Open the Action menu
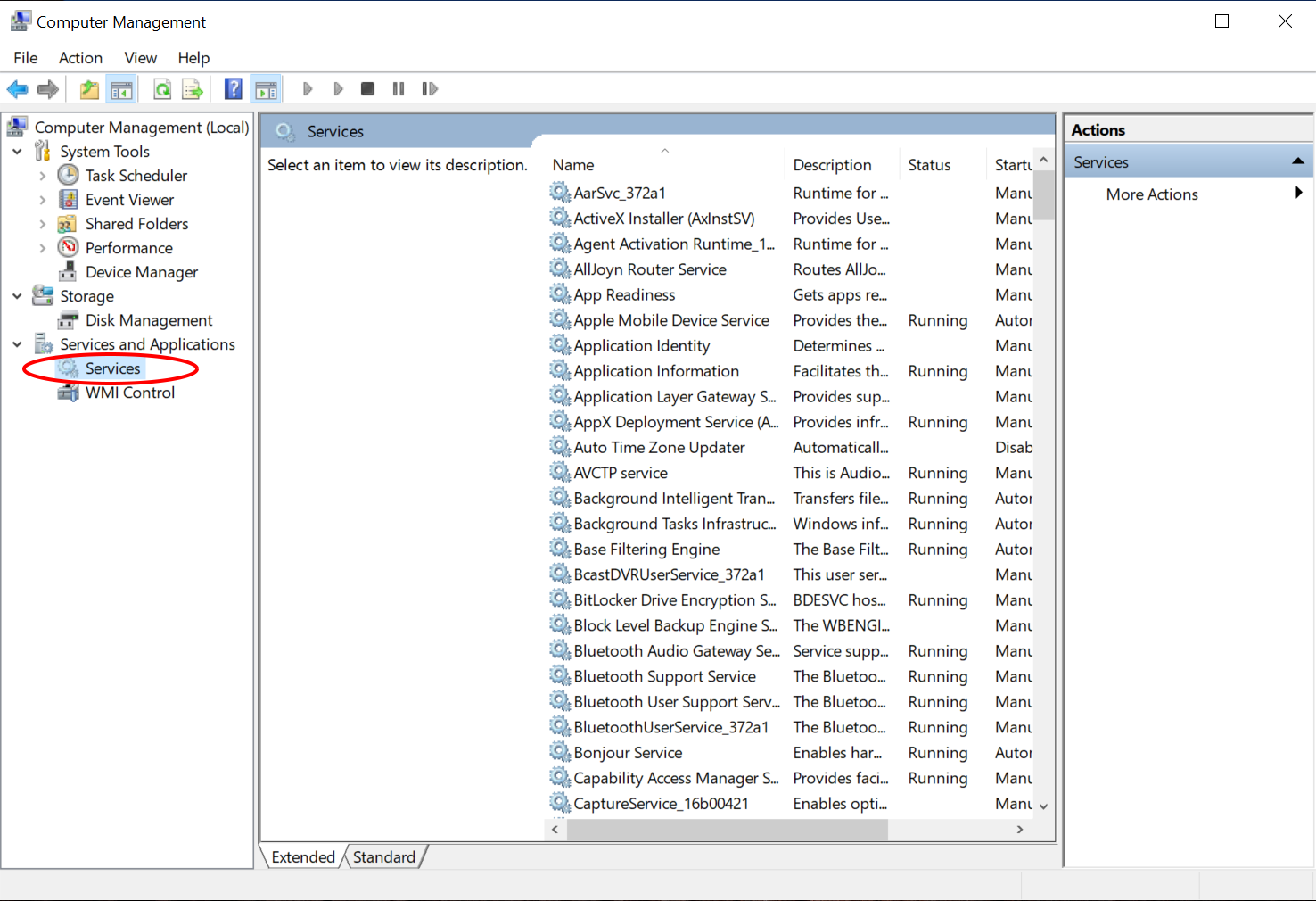 coord(80,58)
